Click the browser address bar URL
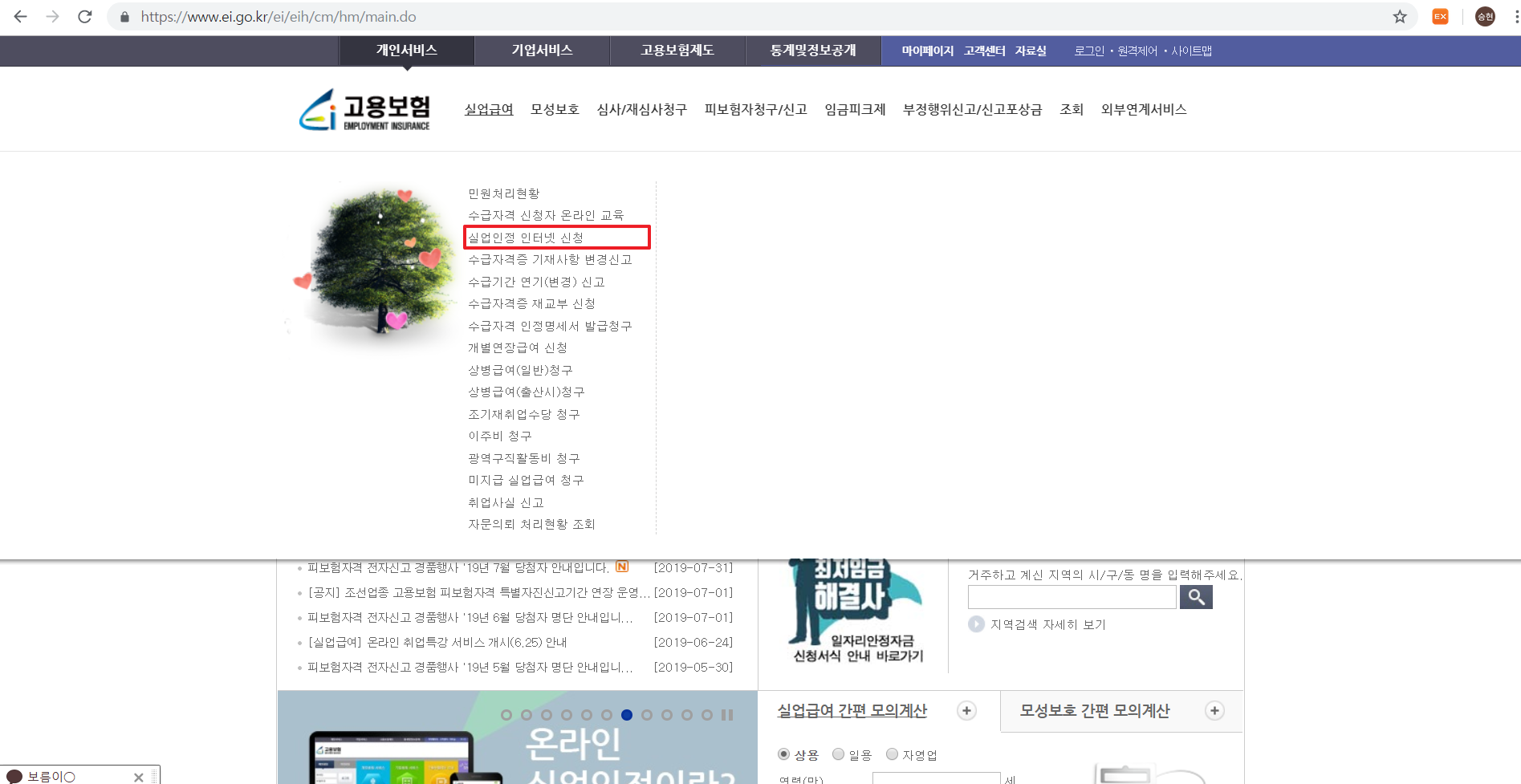 279,17
